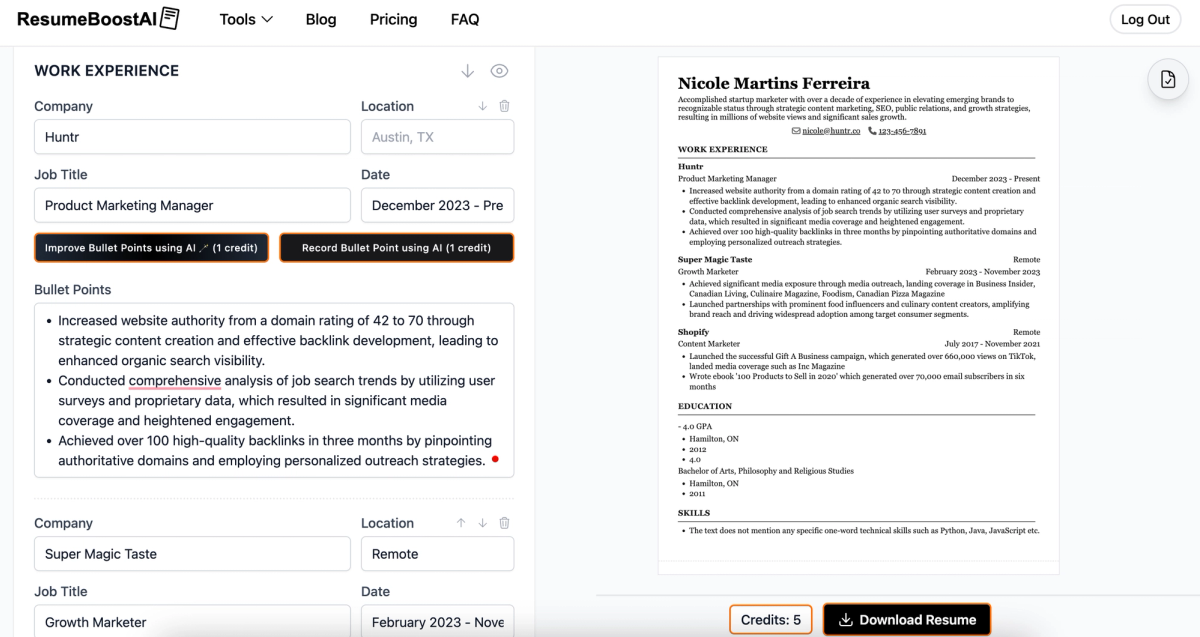Edit the Super Magic Taste company field
Viewport: 1200px width, 637px height.
pyautogui.click(x=192, y=554)
